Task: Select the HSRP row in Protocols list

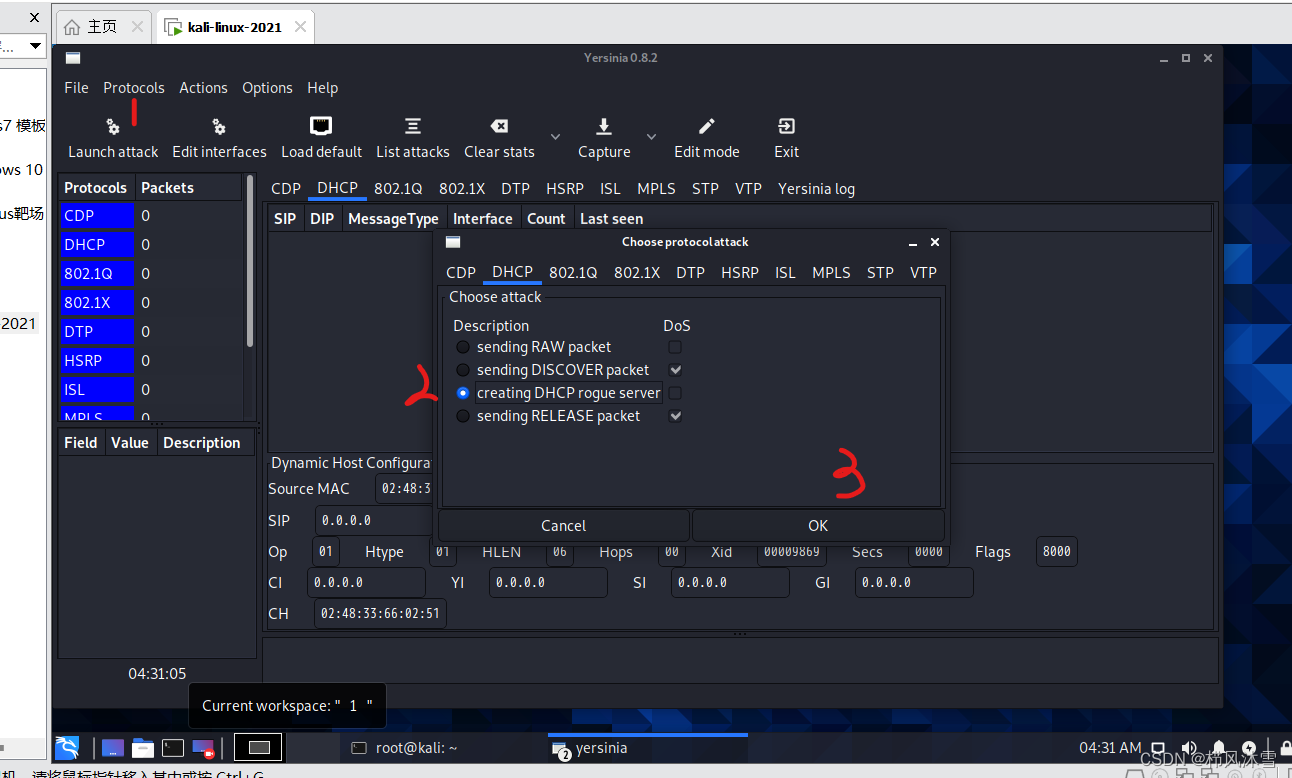Action: 150,360
